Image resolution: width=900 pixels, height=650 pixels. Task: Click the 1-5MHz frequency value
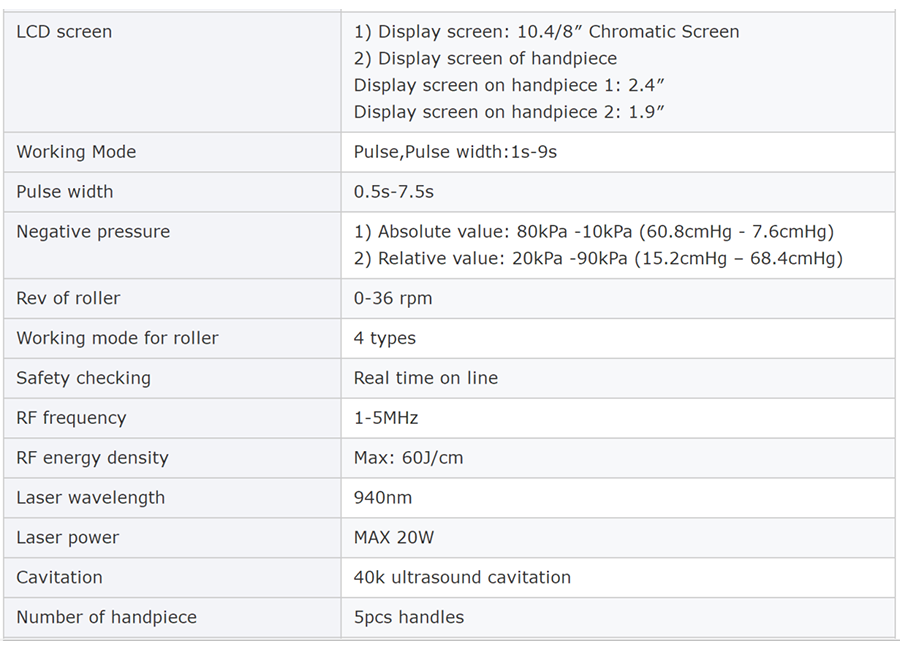(x=386, y=418)
